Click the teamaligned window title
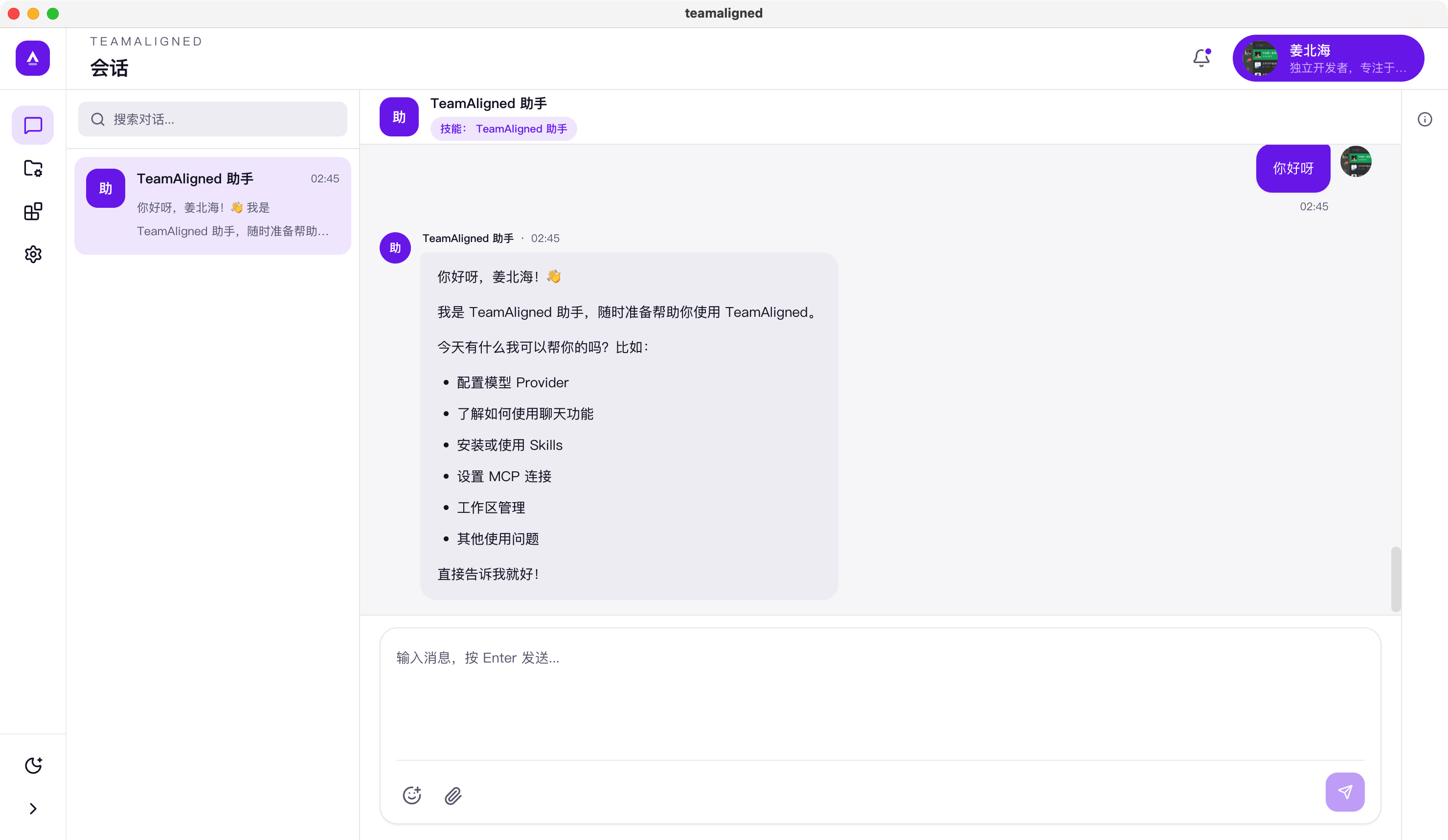This screenshot has width=1448, height=840. [x=724, y=13]
